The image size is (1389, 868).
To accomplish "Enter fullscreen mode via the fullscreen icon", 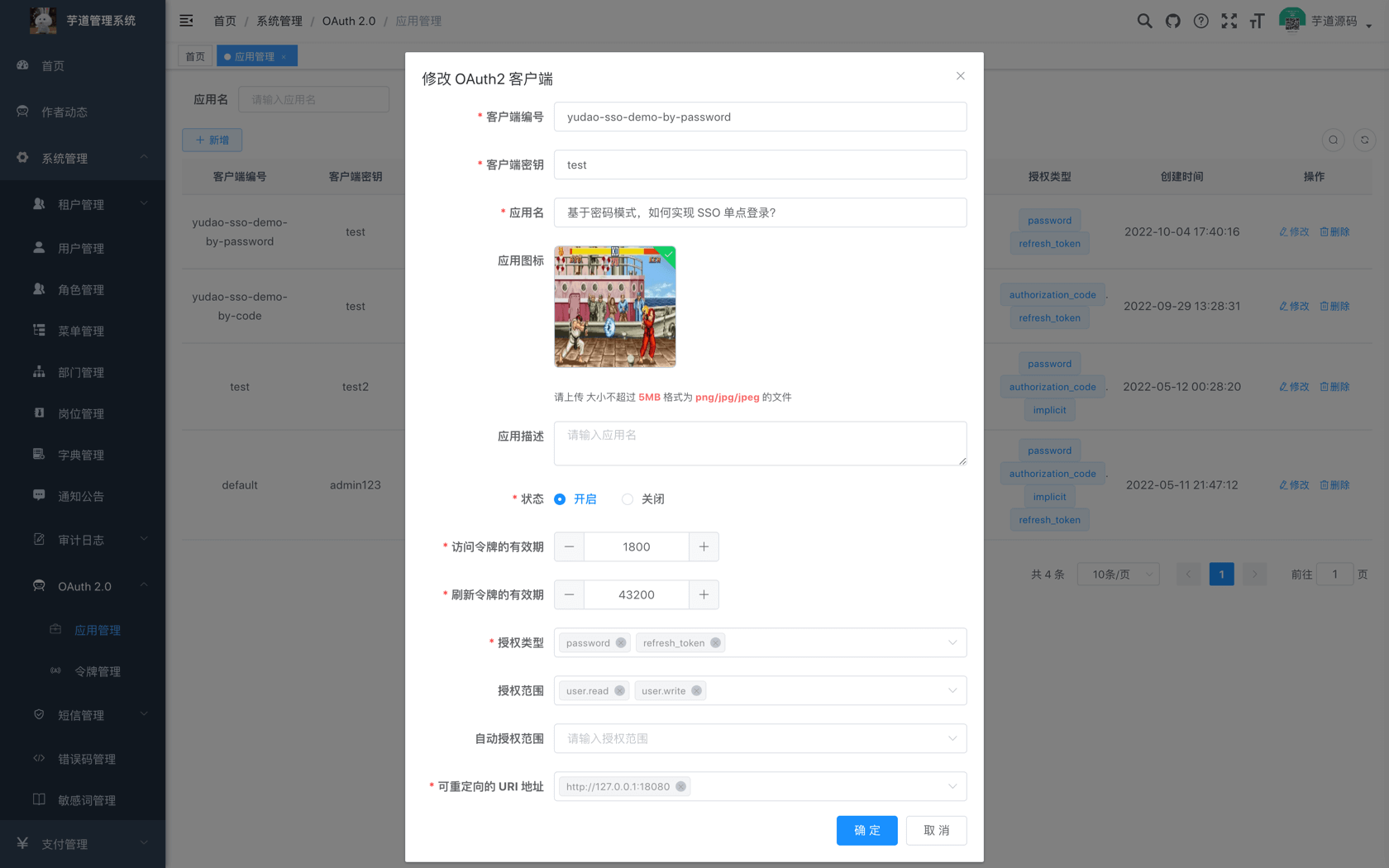I will [x=1229, y=21].
